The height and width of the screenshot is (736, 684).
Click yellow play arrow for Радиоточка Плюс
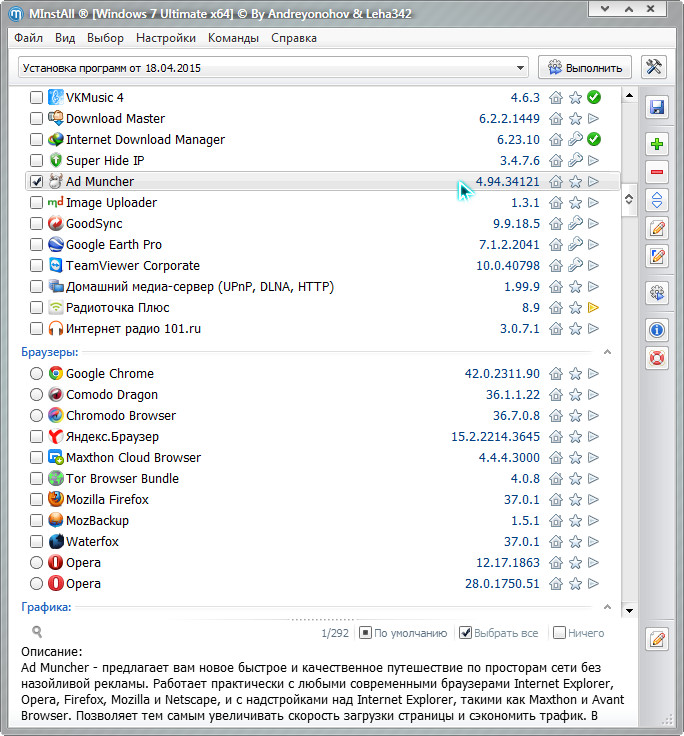593,307
